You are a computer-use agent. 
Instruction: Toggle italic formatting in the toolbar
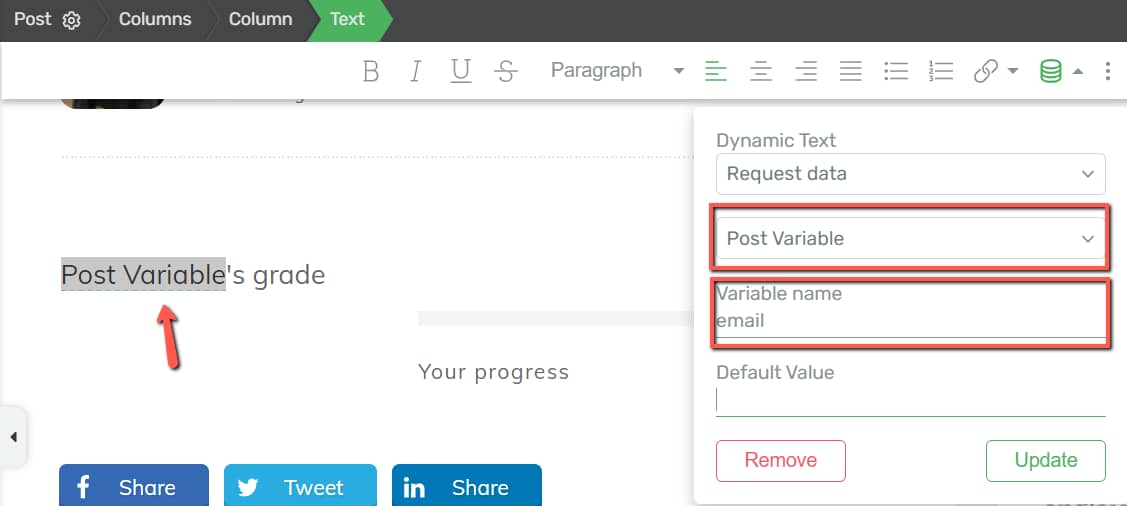(416, 71)
